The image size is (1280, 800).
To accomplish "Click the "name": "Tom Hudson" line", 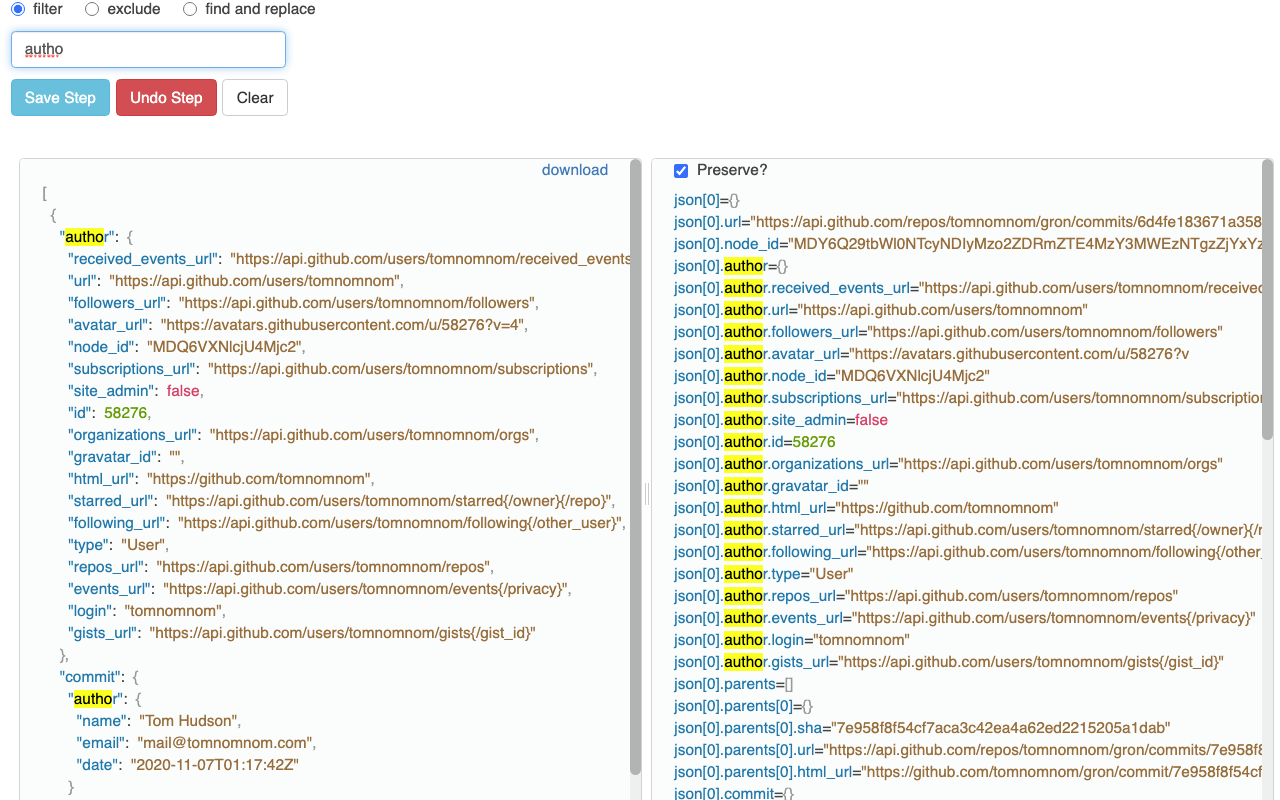I will coord(158,721).
